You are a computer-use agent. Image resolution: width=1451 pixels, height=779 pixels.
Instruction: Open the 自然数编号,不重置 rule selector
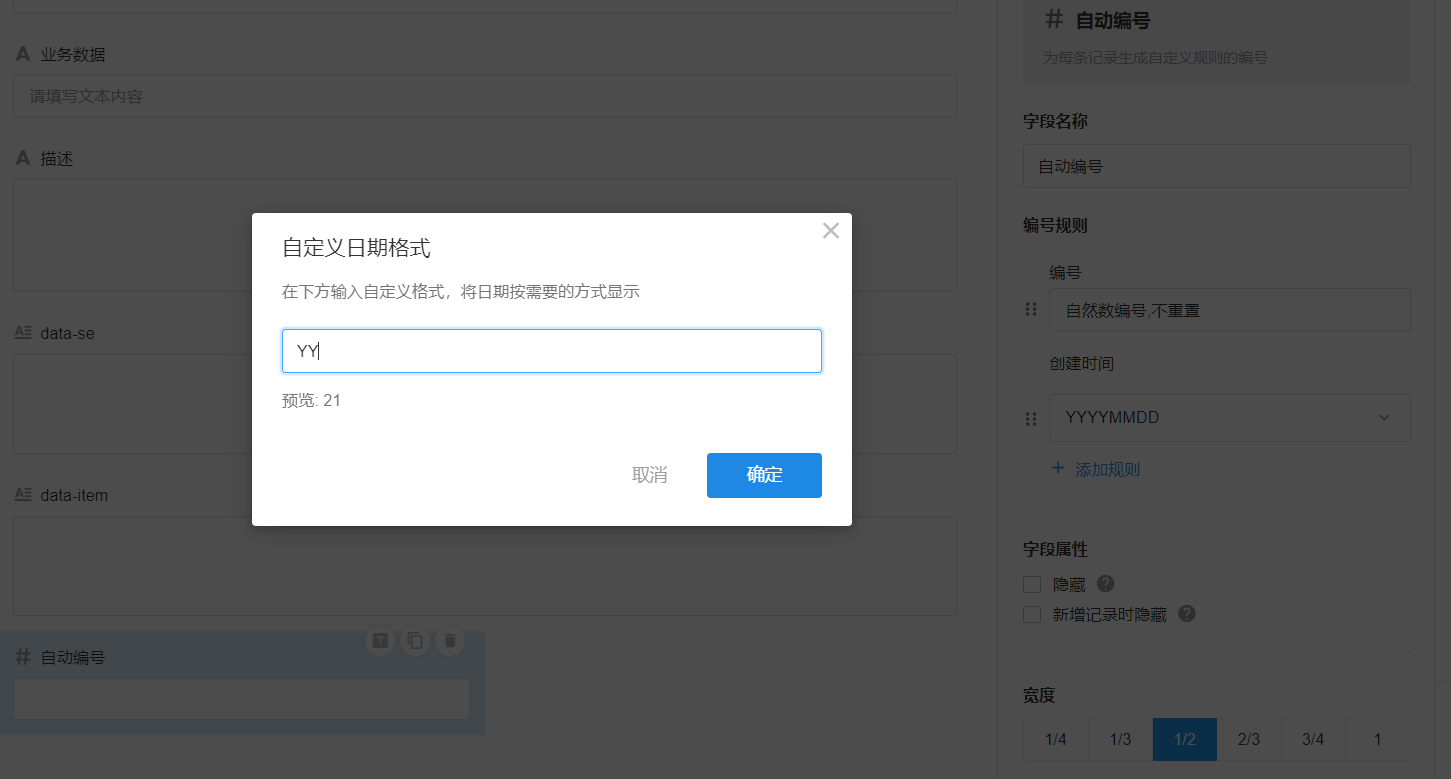coord(1229,310)
